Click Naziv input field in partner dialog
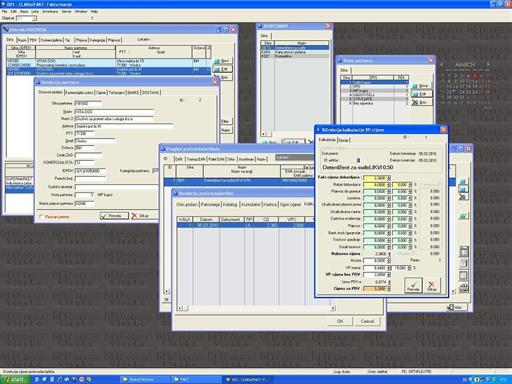 click(x=114, y=111)
